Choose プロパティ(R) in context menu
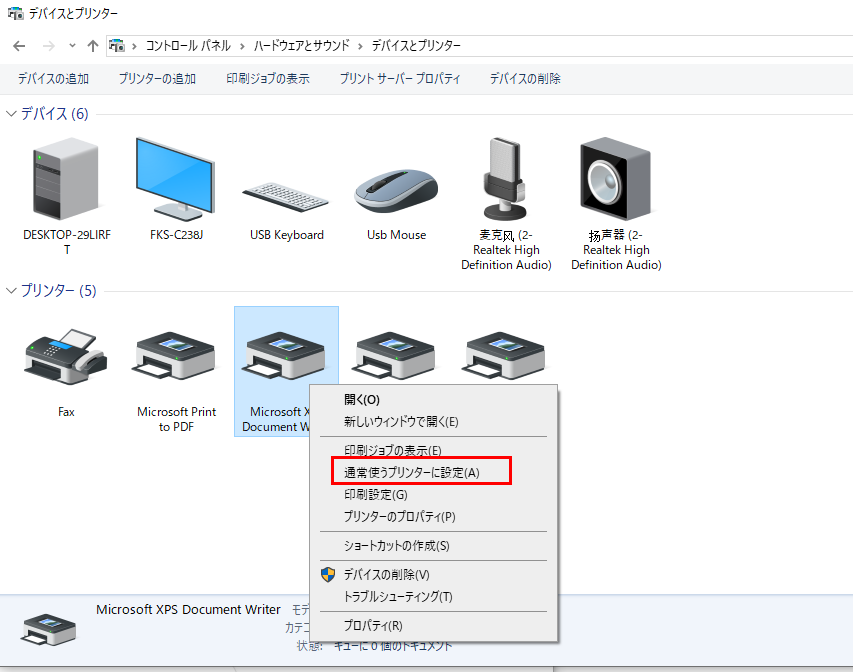This screenshot has height=672, width=853. (433, 626)
